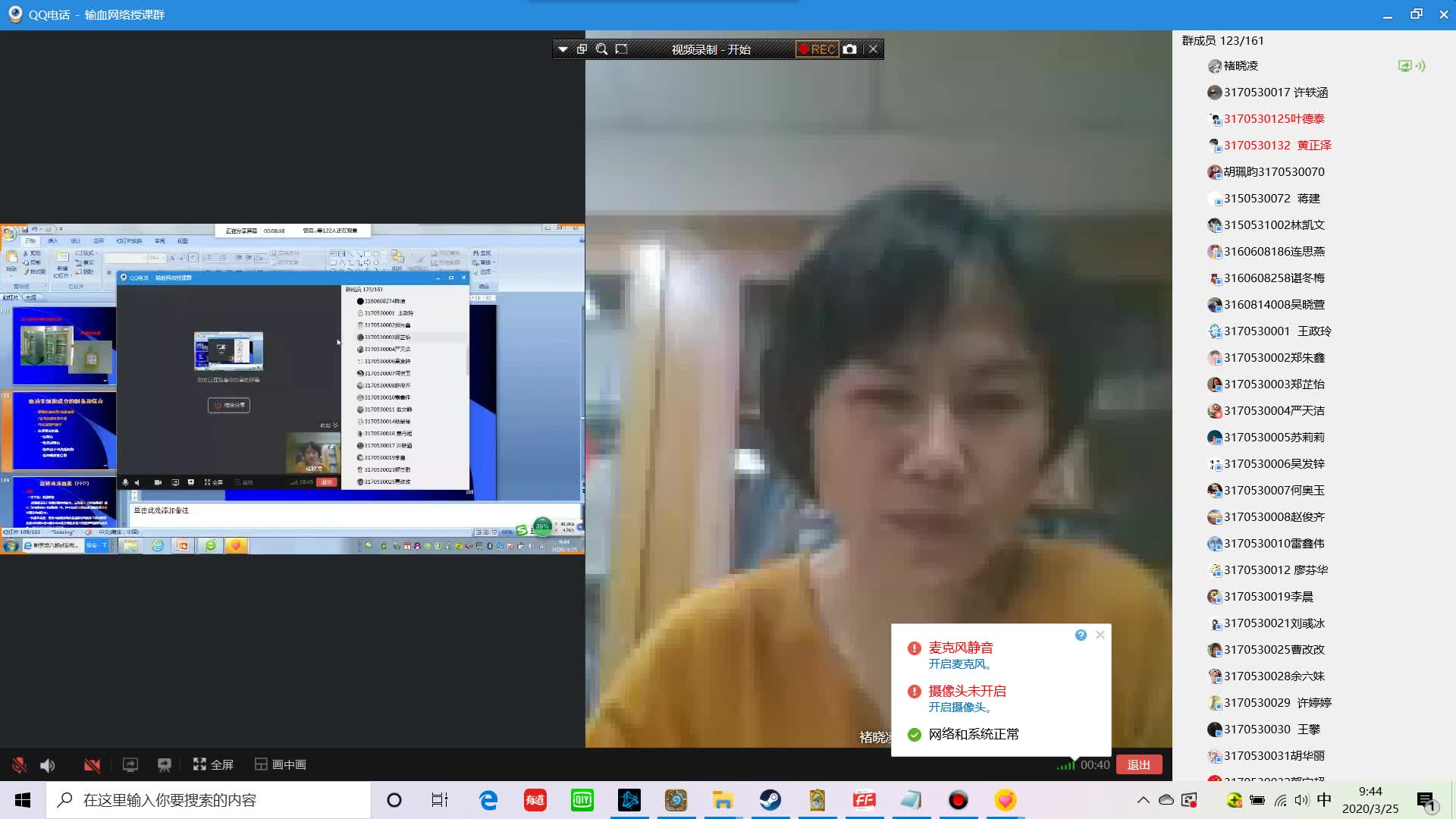Open the Windows Start menu
1456x819 pixels.
coord(23,800)
